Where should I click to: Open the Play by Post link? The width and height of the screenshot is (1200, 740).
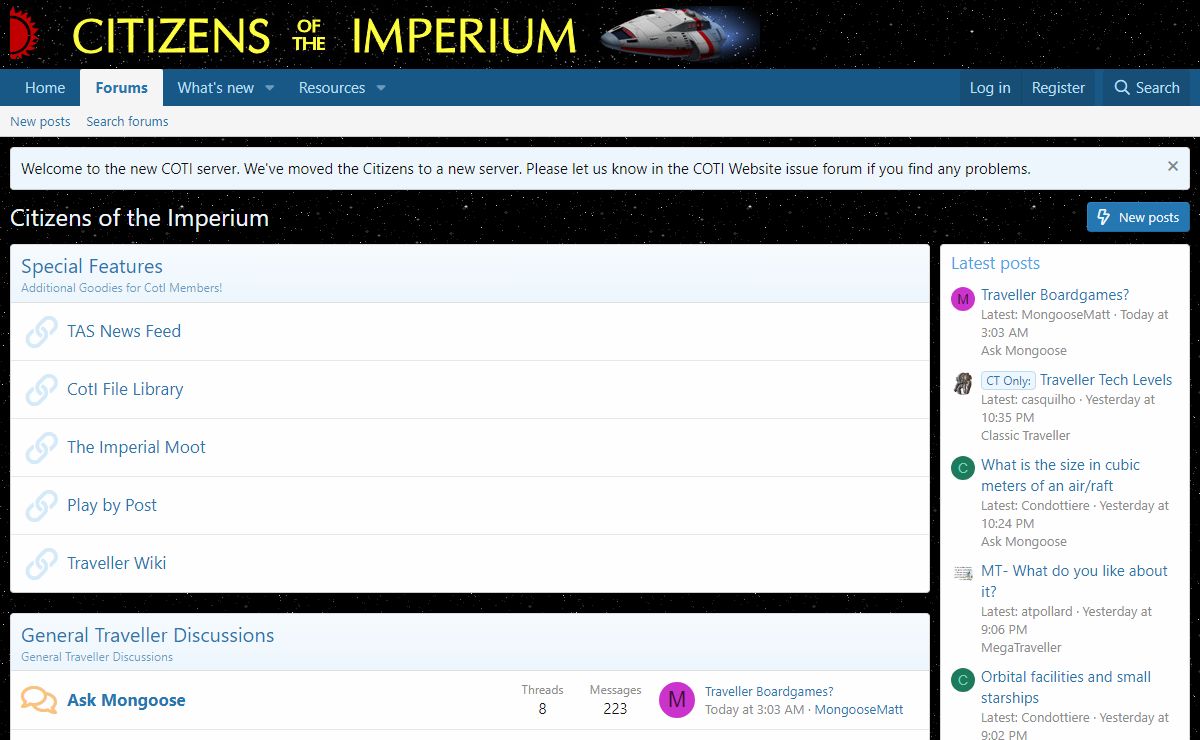coord(112,505)
